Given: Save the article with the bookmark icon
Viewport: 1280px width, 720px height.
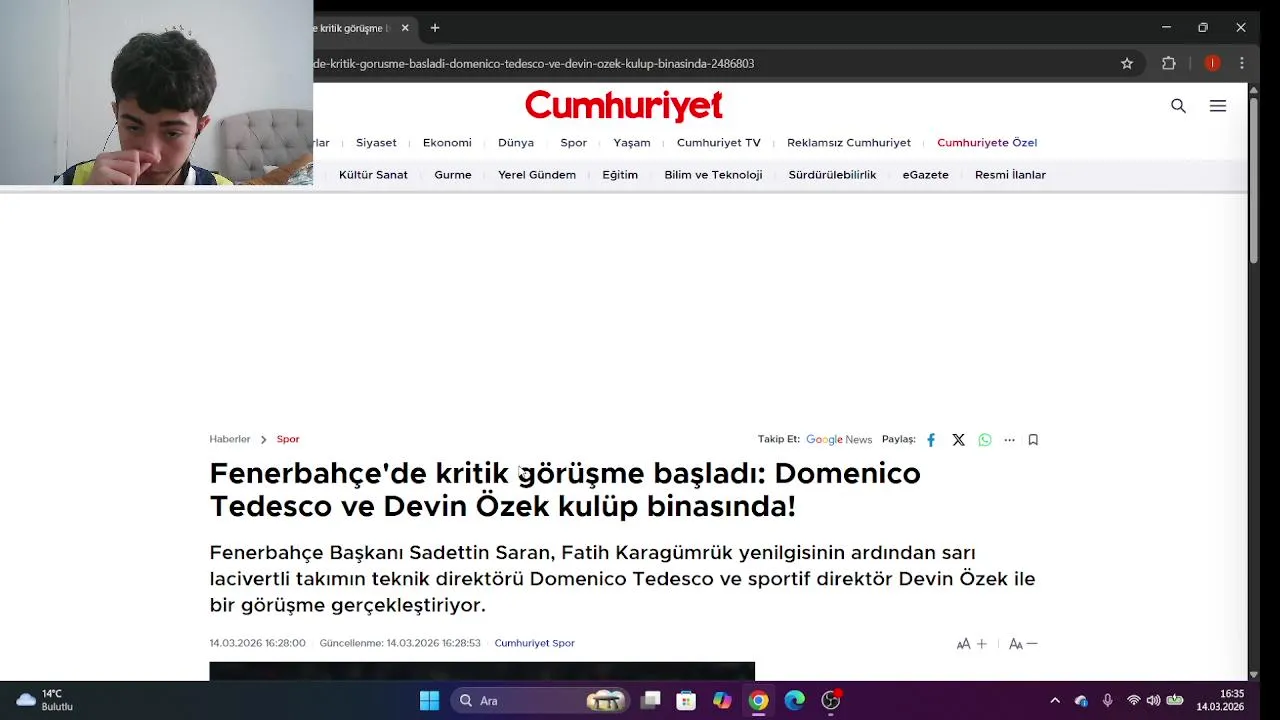Looking at the screenshot, I should pyautogui.click(x=1033, y=440).
